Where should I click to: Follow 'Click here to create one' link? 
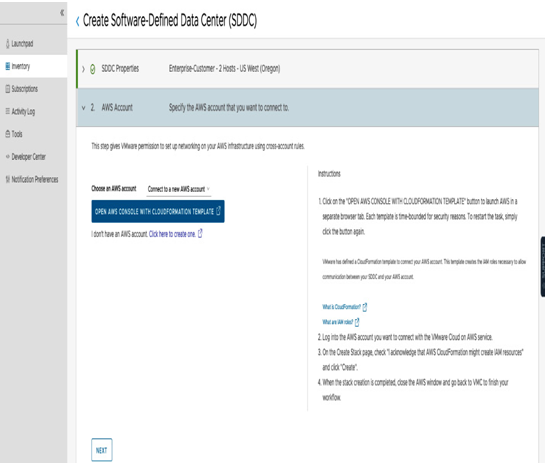[x=172, y=234]
